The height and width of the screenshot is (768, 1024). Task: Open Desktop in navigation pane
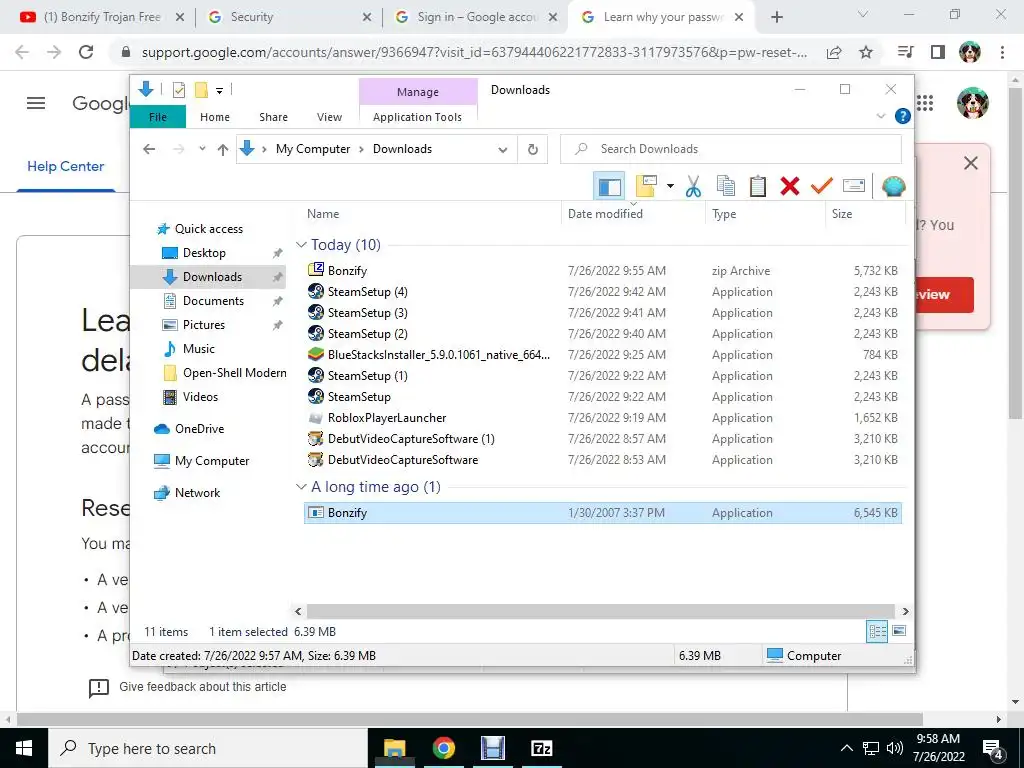tap(204, 253)
